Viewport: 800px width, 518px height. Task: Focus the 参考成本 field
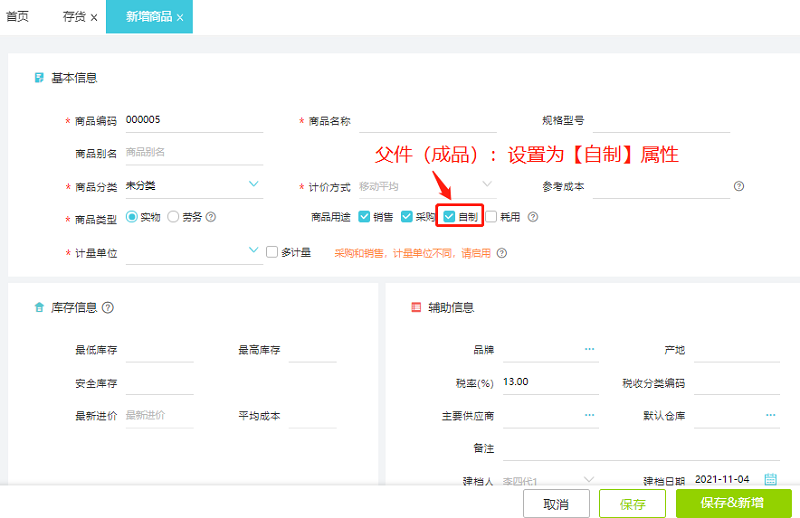pyautogui.click(x=661, y=187)
